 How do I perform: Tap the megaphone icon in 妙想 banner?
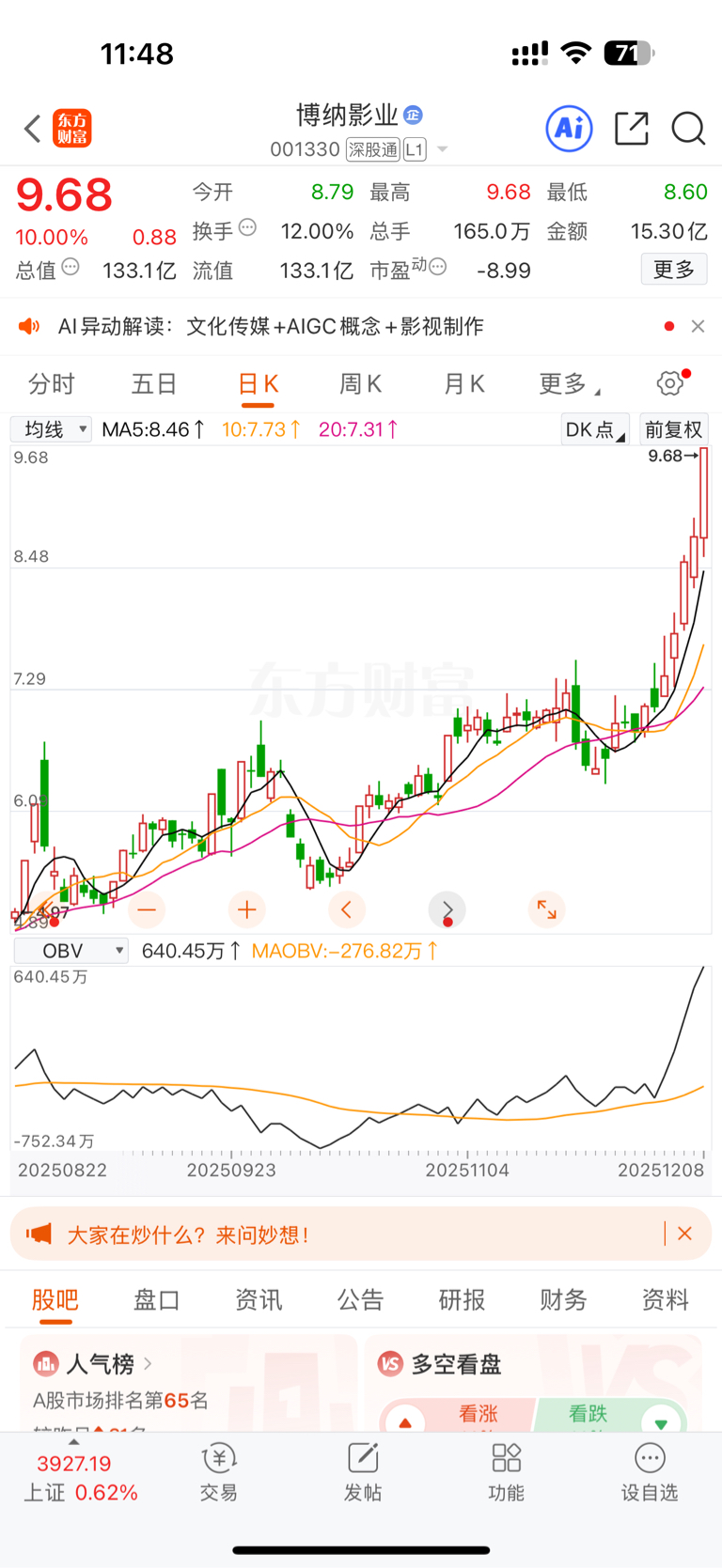click(39, 1234)
